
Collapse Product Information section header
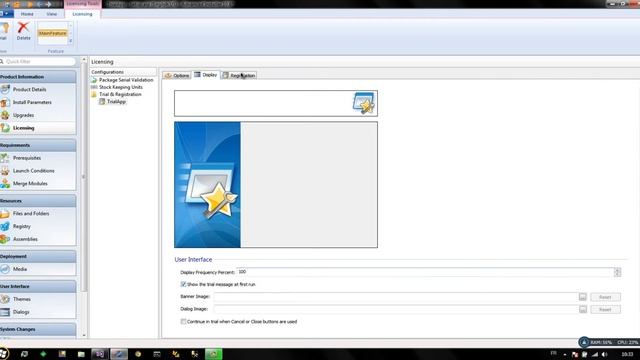(38, 77)
